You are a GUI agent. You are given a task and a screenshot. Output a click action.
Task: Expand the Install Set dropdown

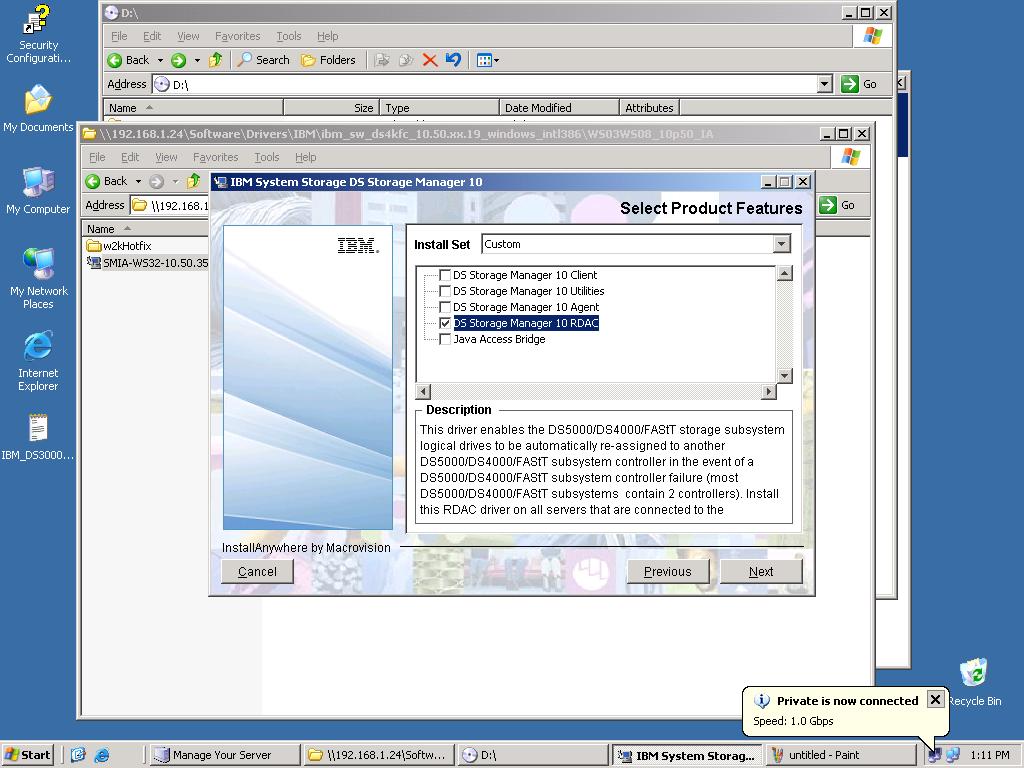tap(781, 244)
